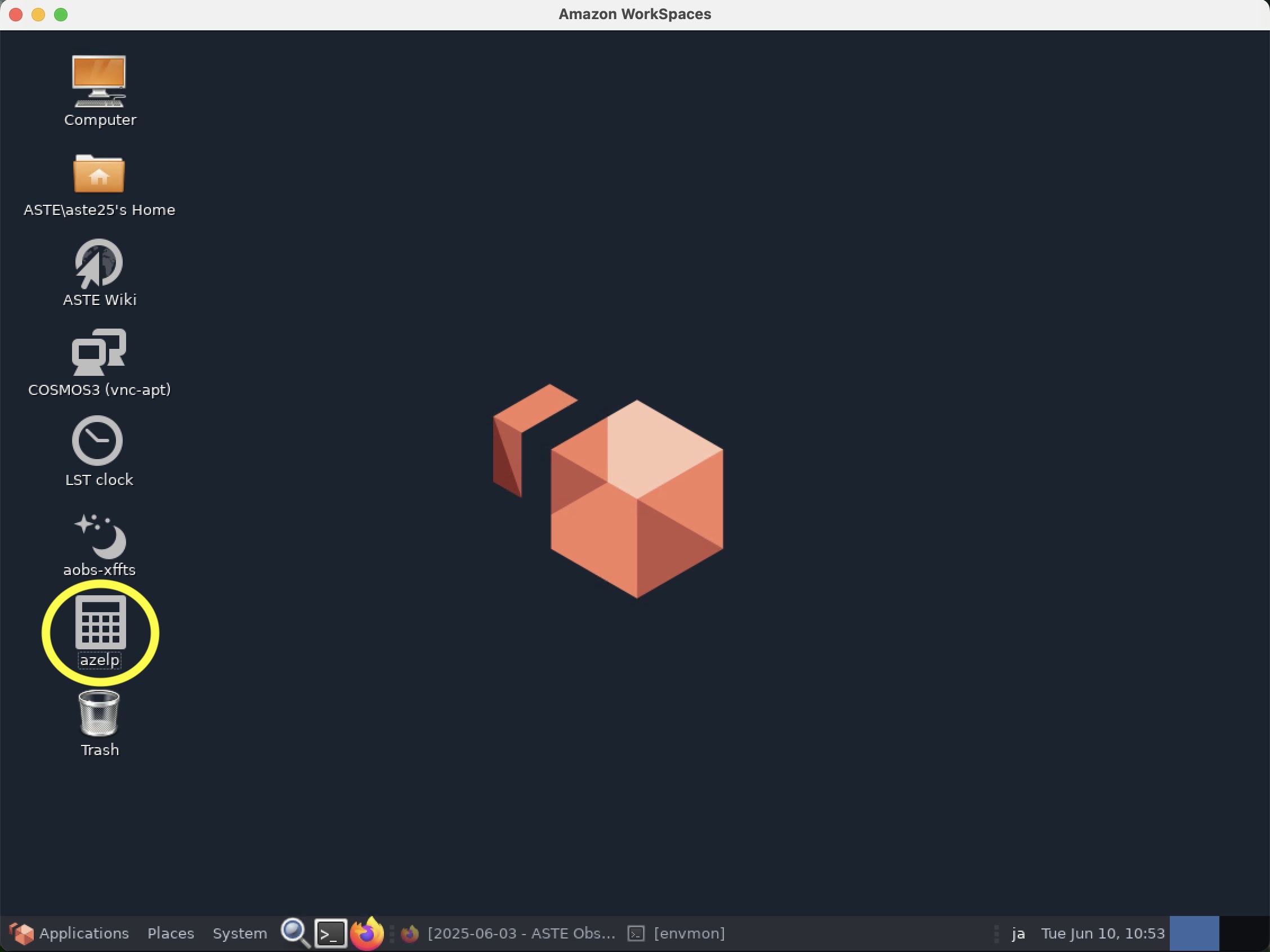1270x952 pixels.
Task: Open the System menu
Action: coord(239,933)
